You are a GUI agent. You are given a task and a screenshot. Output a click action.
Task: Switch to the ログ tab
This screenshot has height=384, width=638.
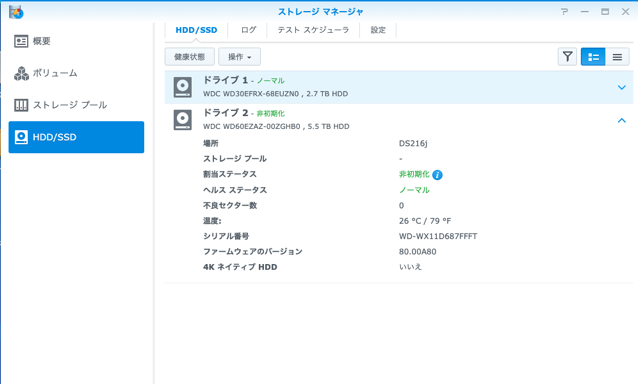click(248, 30)
